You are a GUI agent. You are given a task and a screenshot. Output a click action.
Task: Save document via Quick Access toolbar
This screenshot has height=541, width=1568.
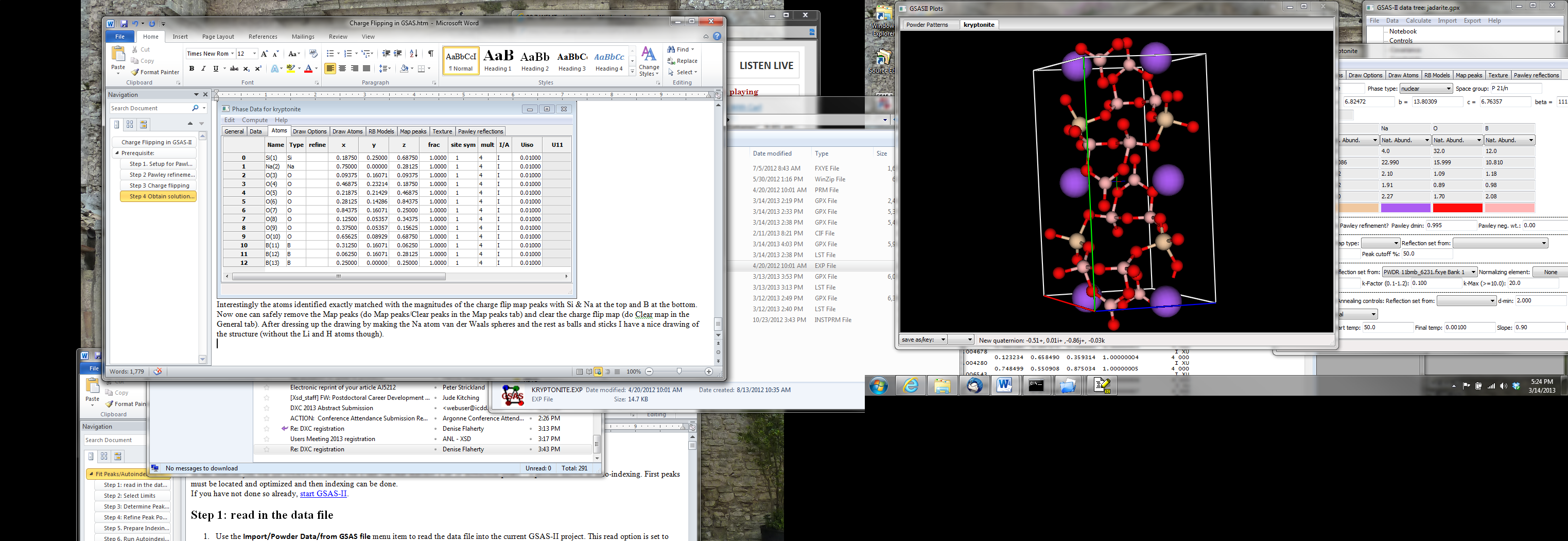tap(124, 24)
